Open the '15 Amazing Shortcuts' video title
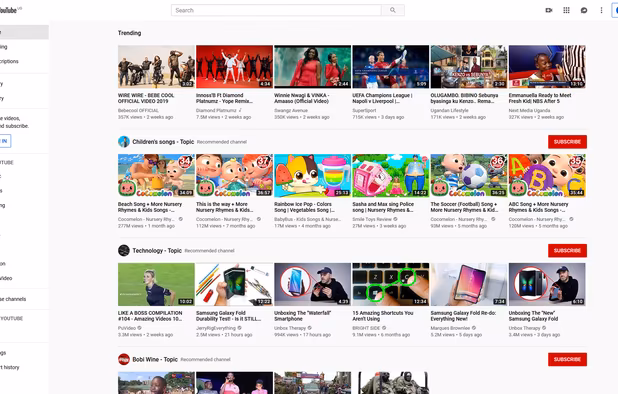 383,316
